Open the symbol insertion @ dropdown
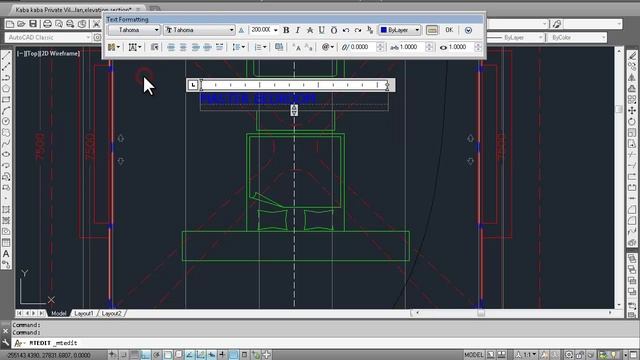Screen dimensions: 640x360 pyautogui.click(x=327, y=47)
